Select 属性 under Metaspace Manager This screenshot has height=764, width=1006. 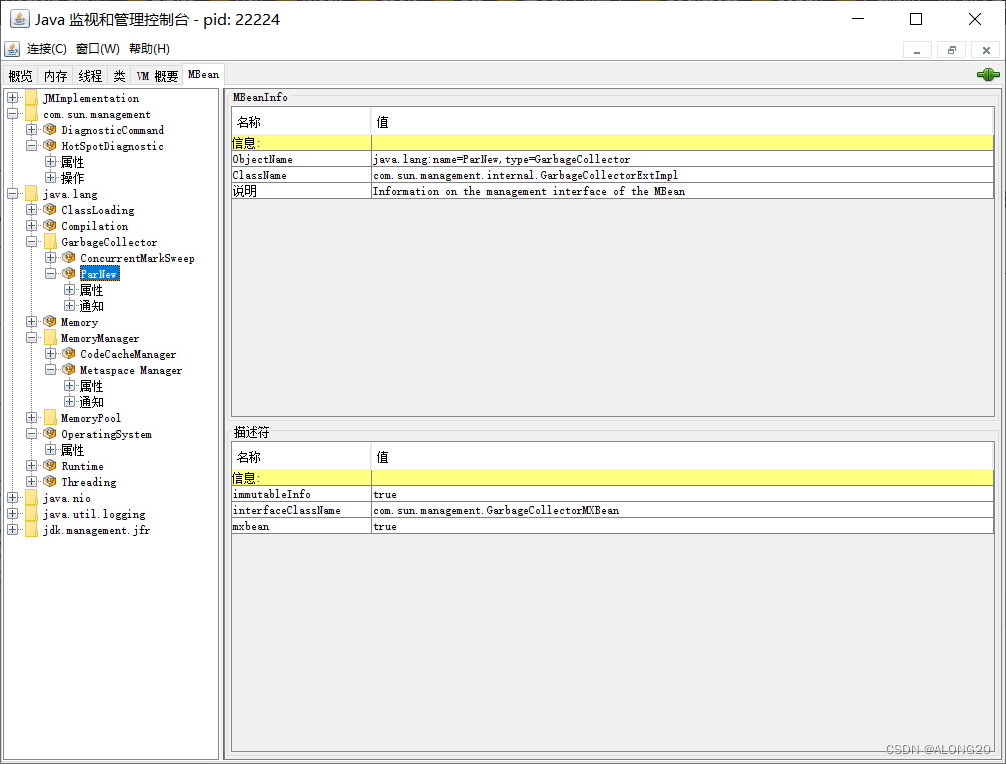pyautogui.click(x=91, y=386)
